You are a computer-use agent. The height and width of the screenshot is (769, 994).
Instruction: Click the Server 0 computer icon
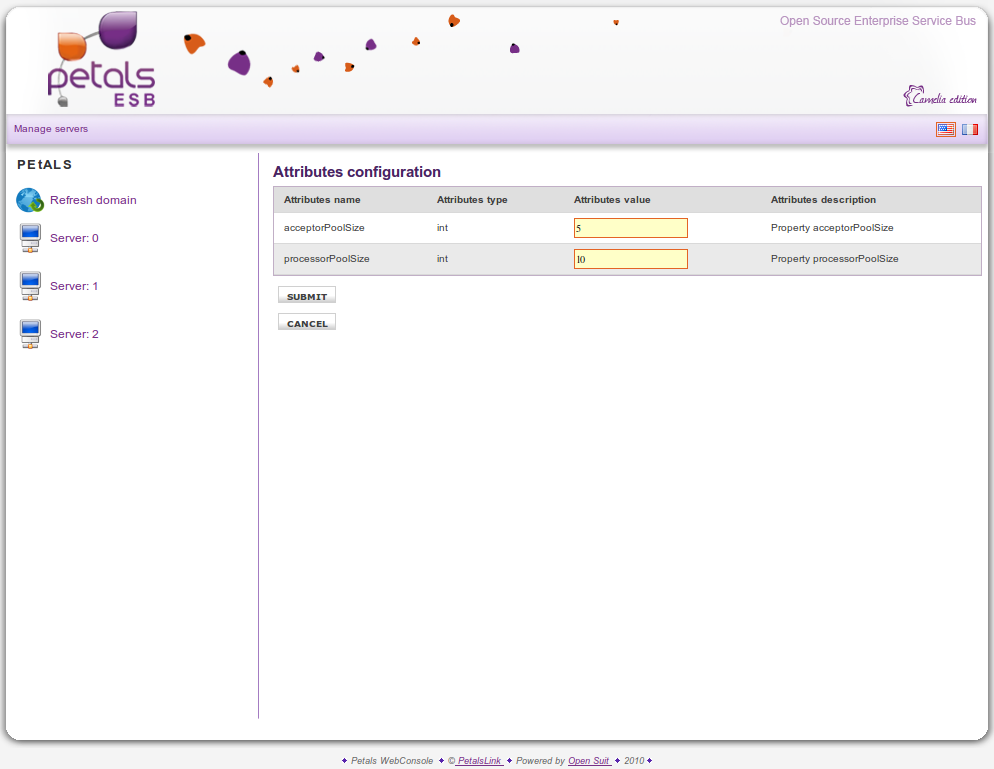tap(30, 239)
